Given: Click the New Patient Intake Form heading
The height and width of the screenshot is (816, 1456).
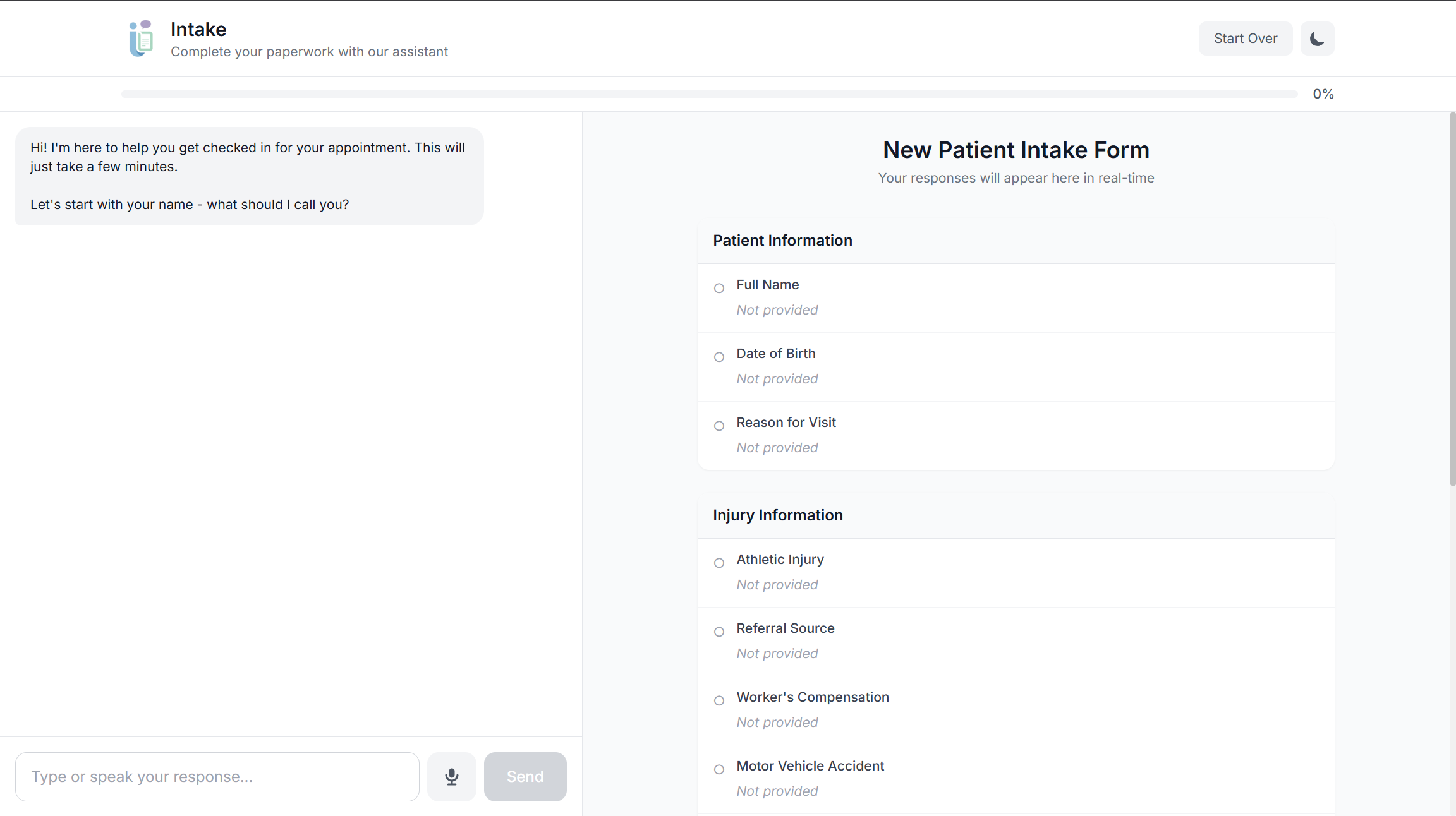Looking at the screenshot, I should tap(1016, 150).
